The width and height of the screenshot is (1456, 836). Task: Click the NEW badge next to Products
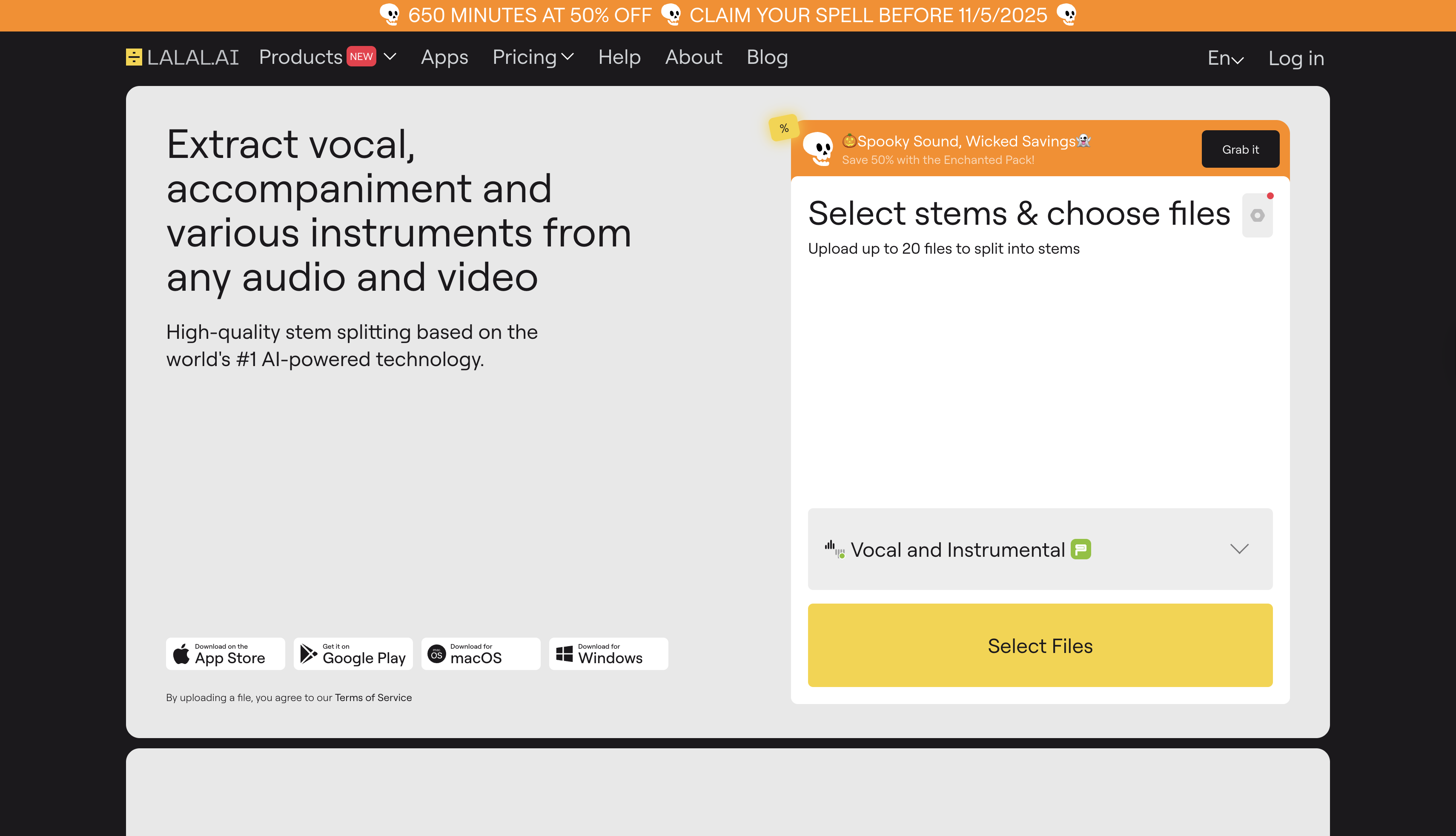(361, 56)
